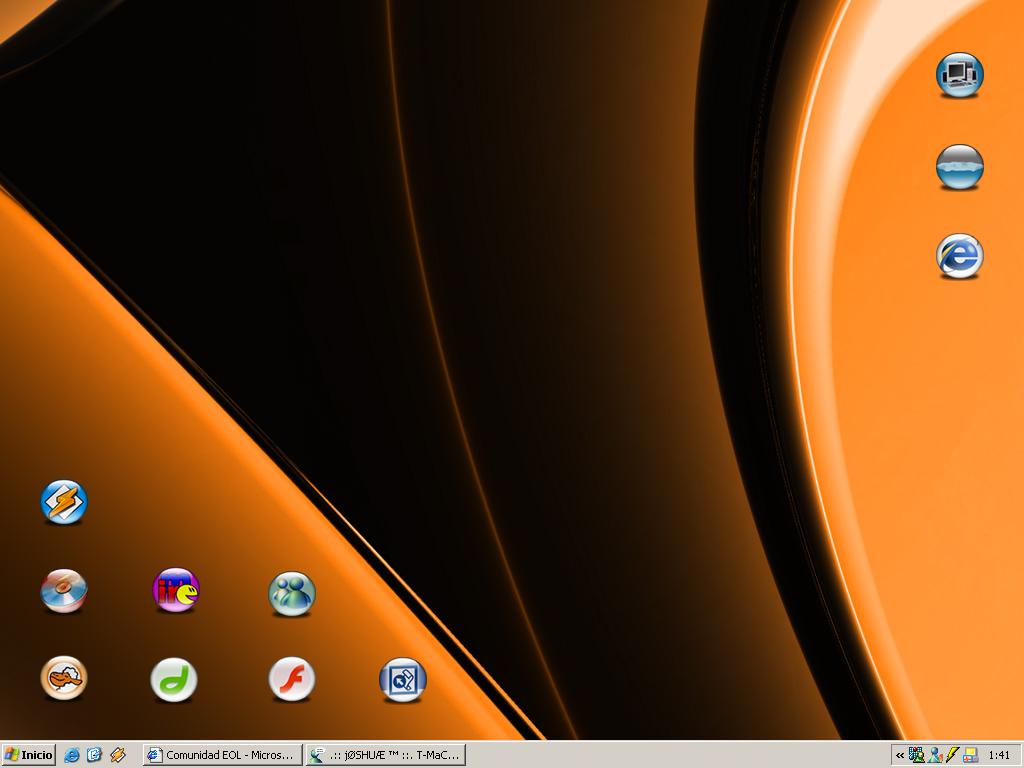Open Winamp lightning bolt desktop orb icon

64,502
